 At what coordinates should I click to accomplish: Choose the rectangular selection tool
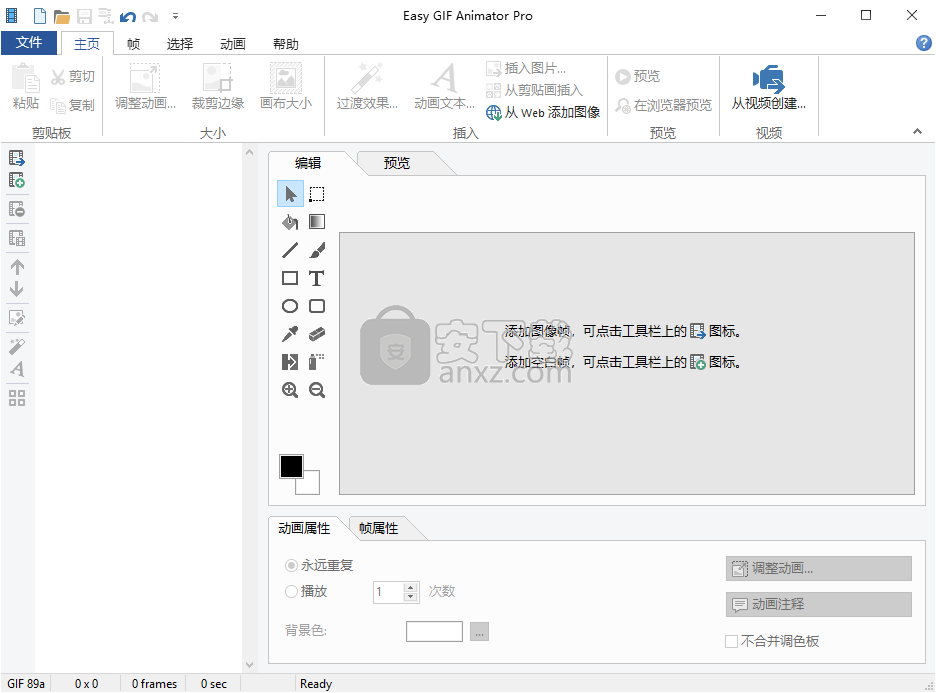click(x=317, y=194)
